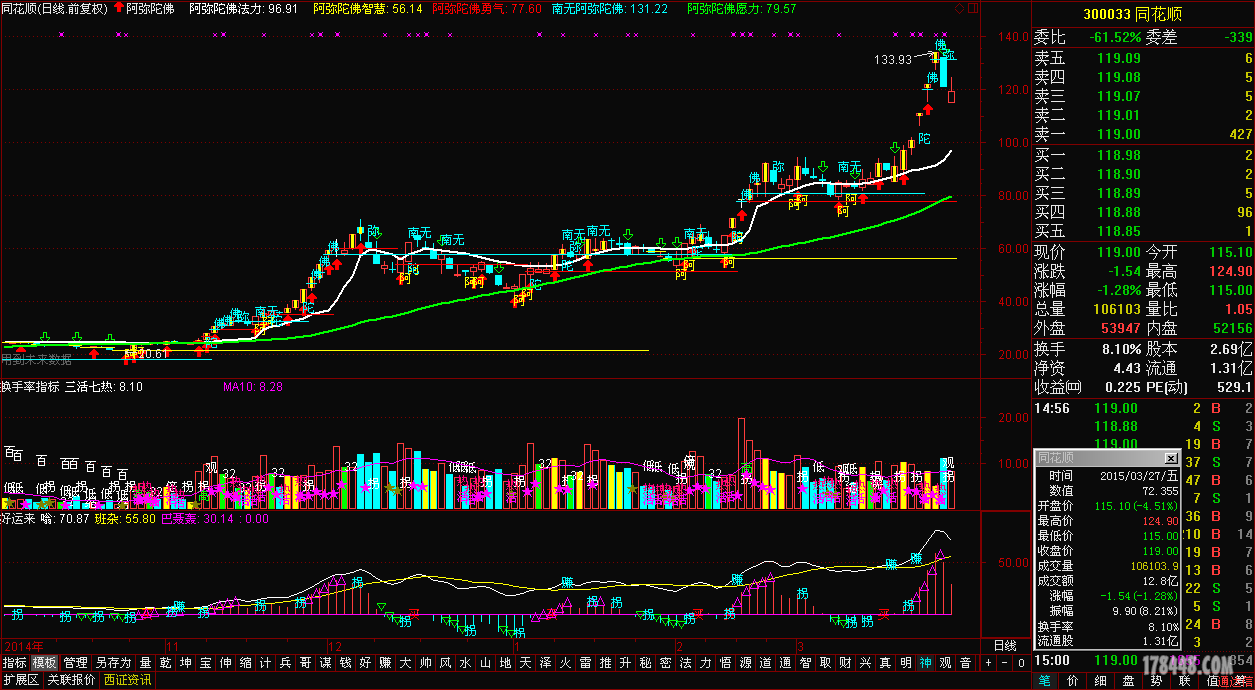Select the 赚 template button

point(385,662)
